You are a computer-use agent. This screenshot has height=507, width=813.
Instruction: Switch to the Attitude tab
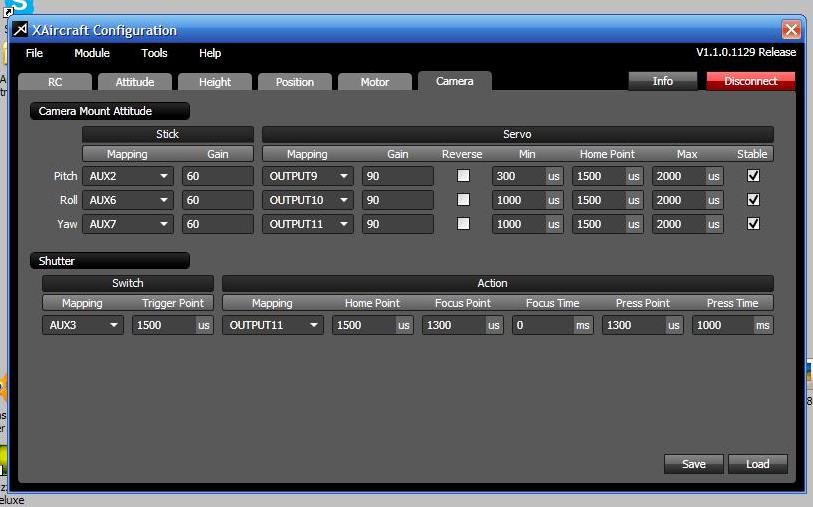[135, 82]
